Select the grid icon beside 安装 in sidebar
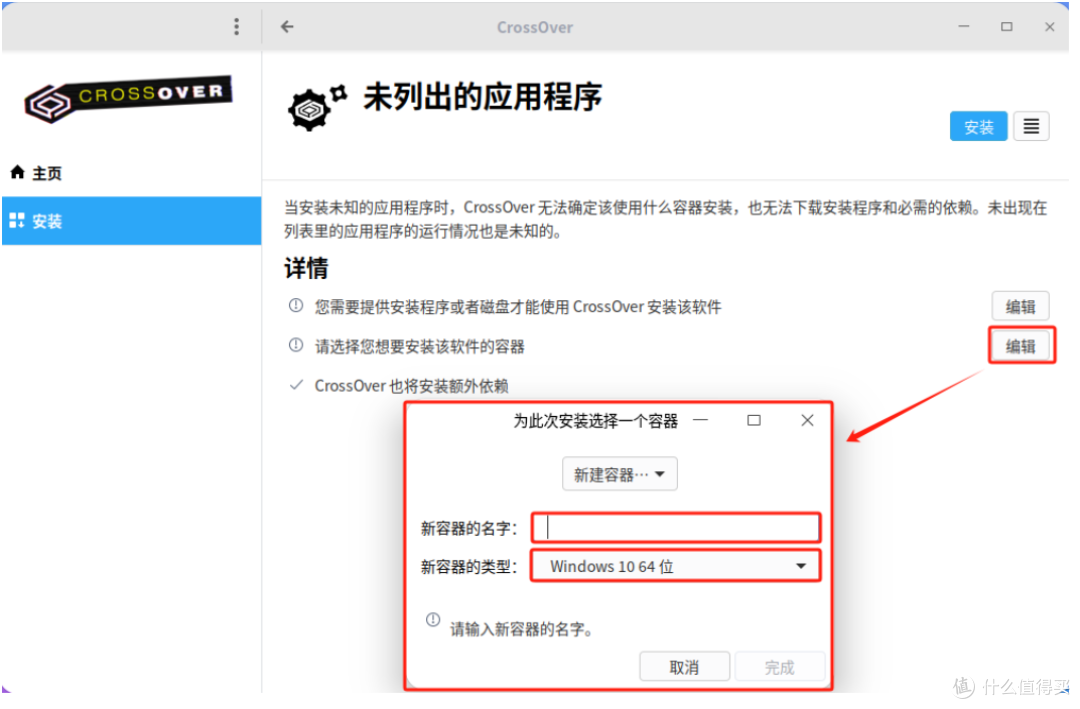The width and height of the screenshot is (1080, 709). pyautogui.click(x=17, y=220)
